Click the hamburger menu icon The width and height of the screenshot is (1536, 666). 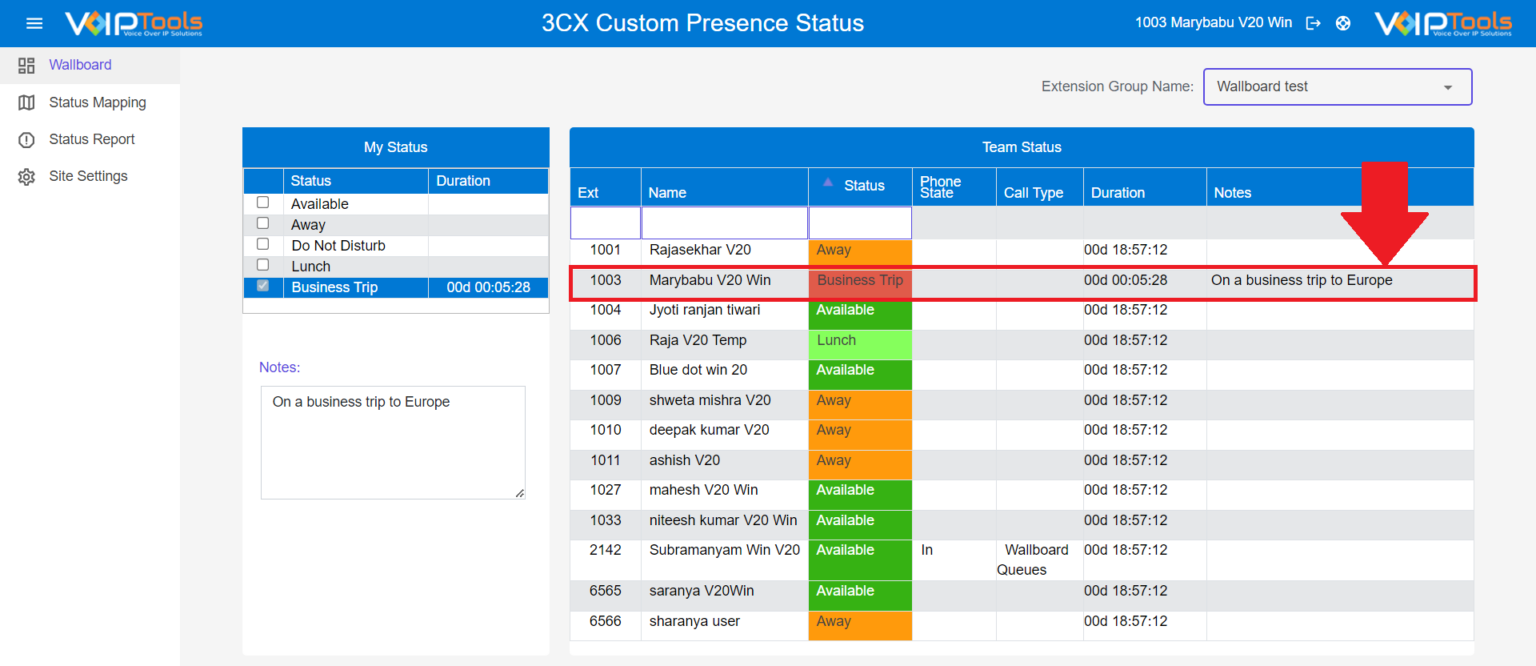point(34,23)
